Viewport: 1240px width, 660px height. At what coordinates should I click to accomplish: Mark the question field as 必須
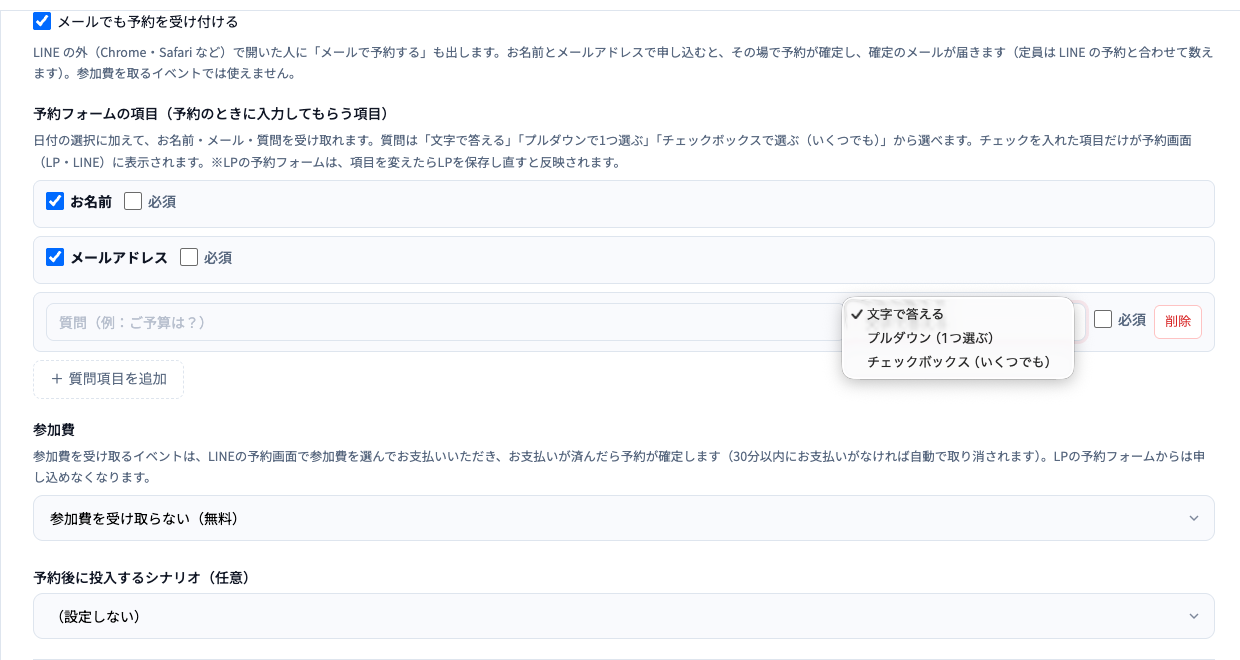1103,319
